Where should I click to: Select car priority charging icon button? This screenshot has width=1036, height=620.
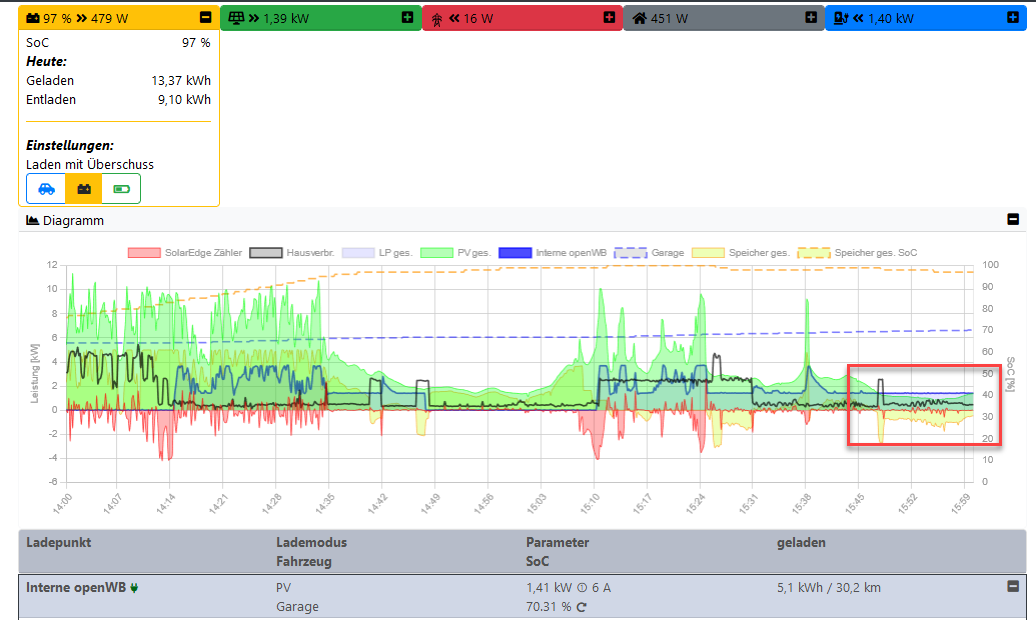46,189
